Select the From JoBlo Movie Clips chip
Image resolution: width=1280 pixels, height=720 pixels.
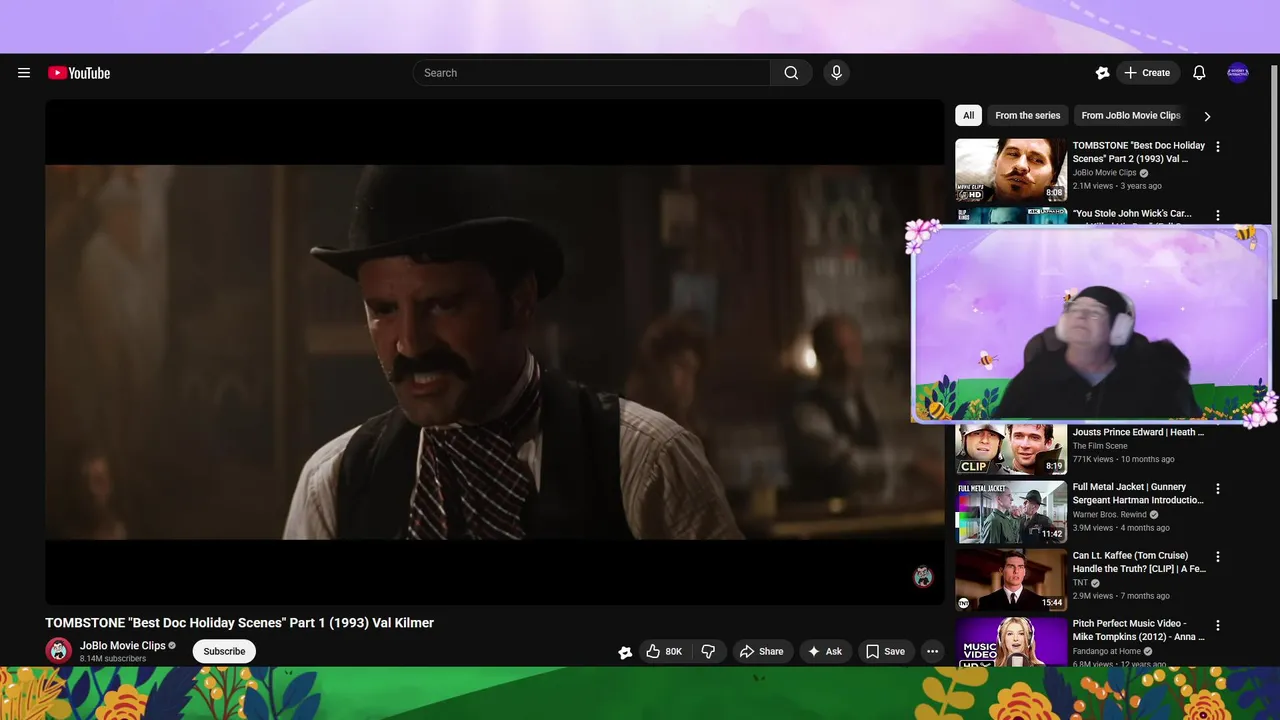(1130, 115)
